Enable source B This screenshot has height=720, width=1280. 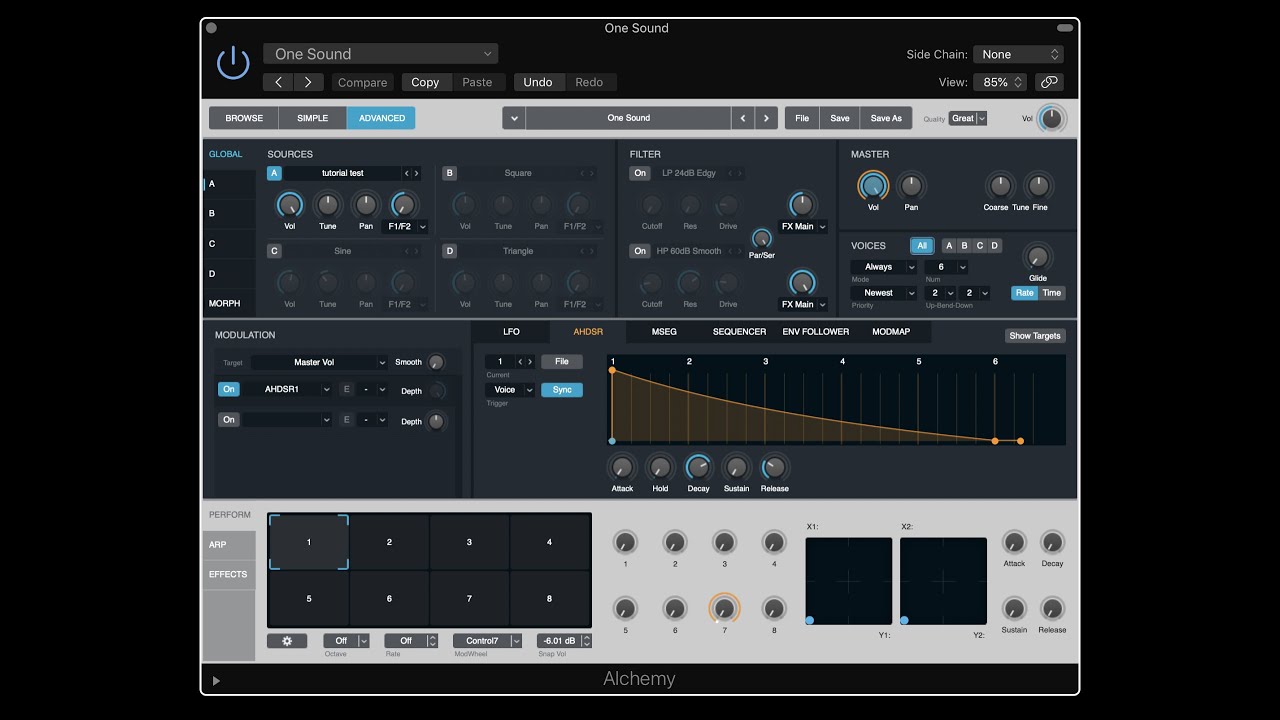click(450, 173)
